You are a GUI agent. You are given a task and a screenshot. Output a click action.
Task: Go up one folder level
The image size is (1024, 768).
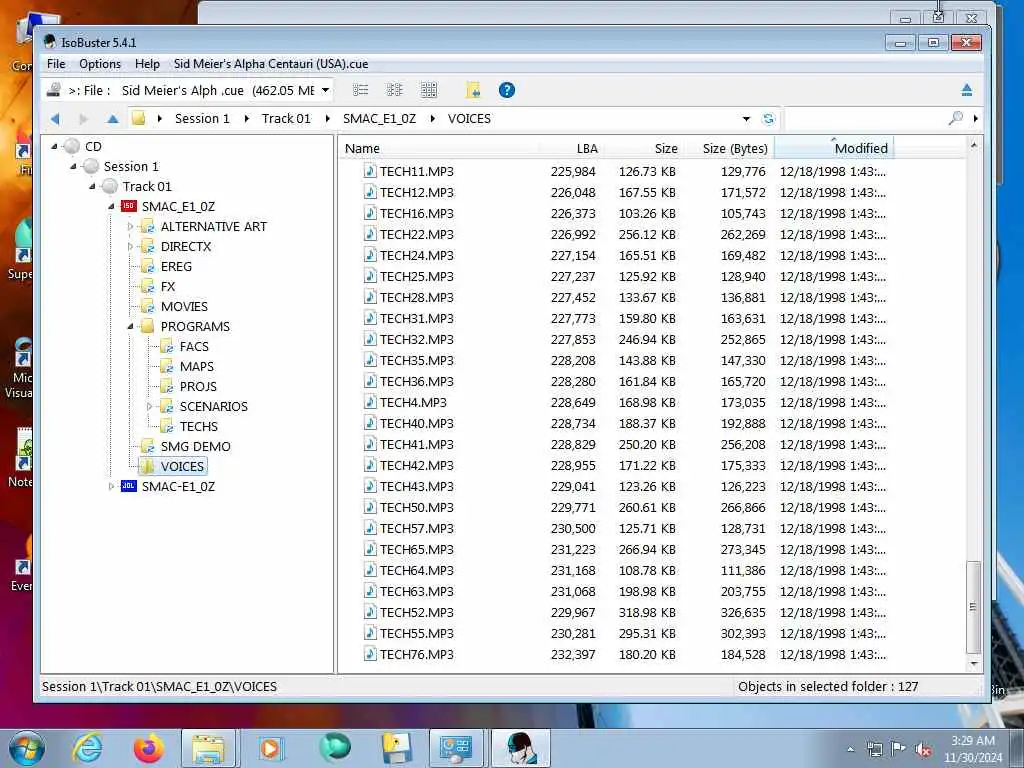[113, 119]
